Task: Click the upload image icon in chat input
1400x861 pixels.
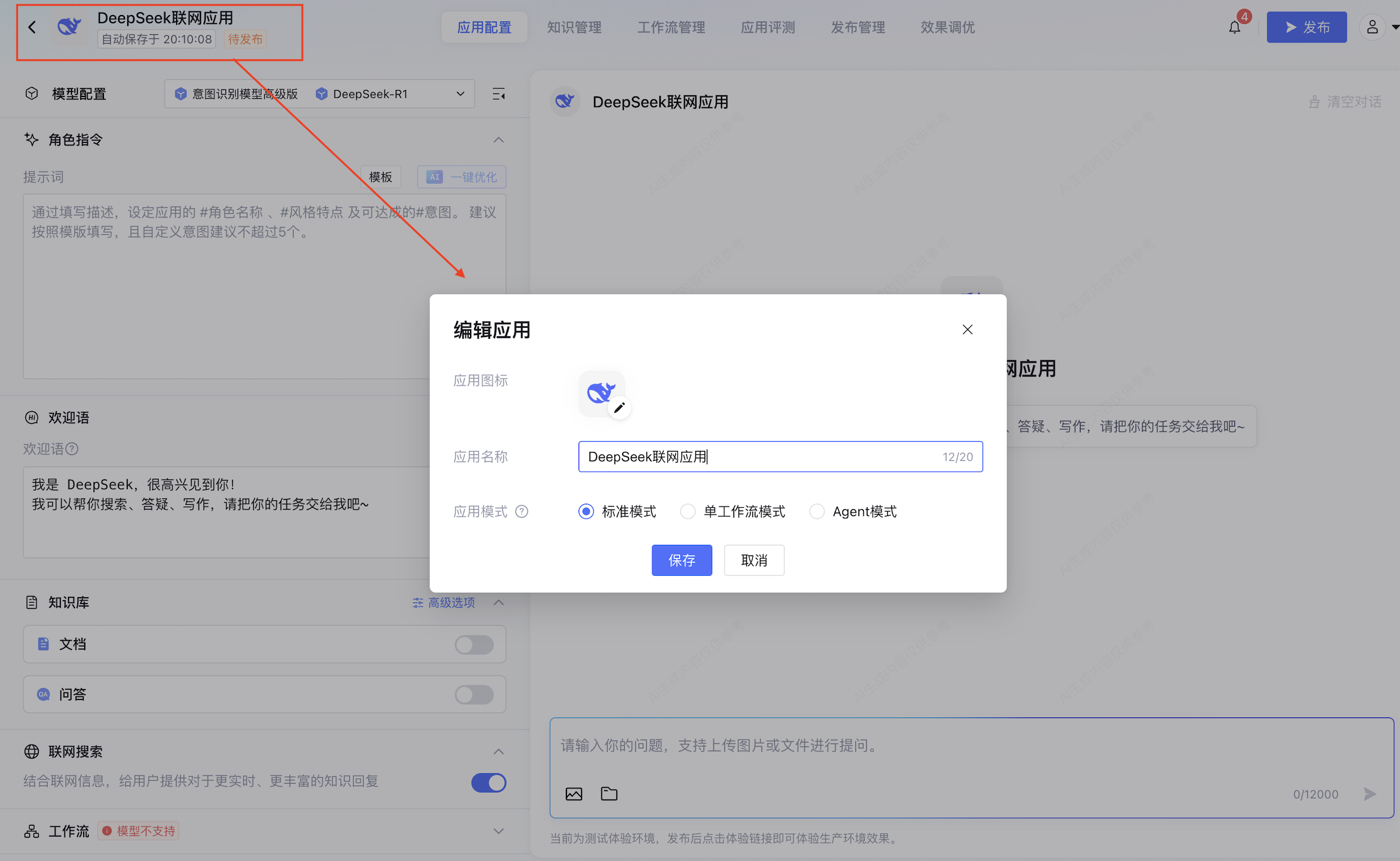Action: click(x=574, y=794)
